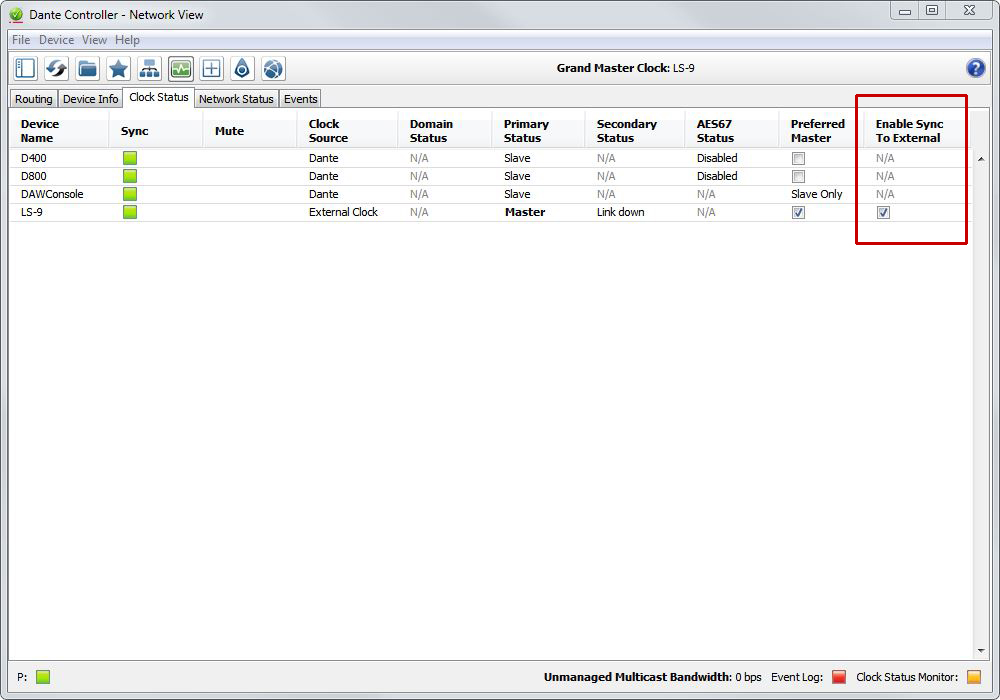The height and width of the screenshot is (700, 1000).
Task: Sort by the Clock Source column header
Action: pyautogui.click(x=348, y=131)
